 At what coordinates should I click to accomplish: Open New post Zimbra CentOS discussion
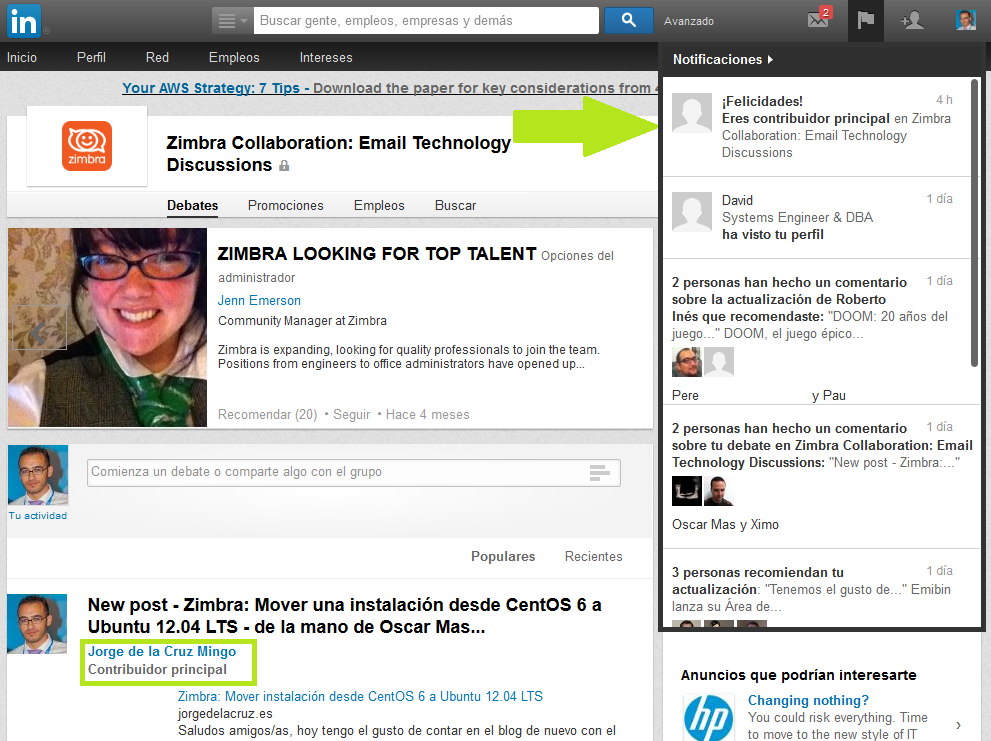click(344, 616)
